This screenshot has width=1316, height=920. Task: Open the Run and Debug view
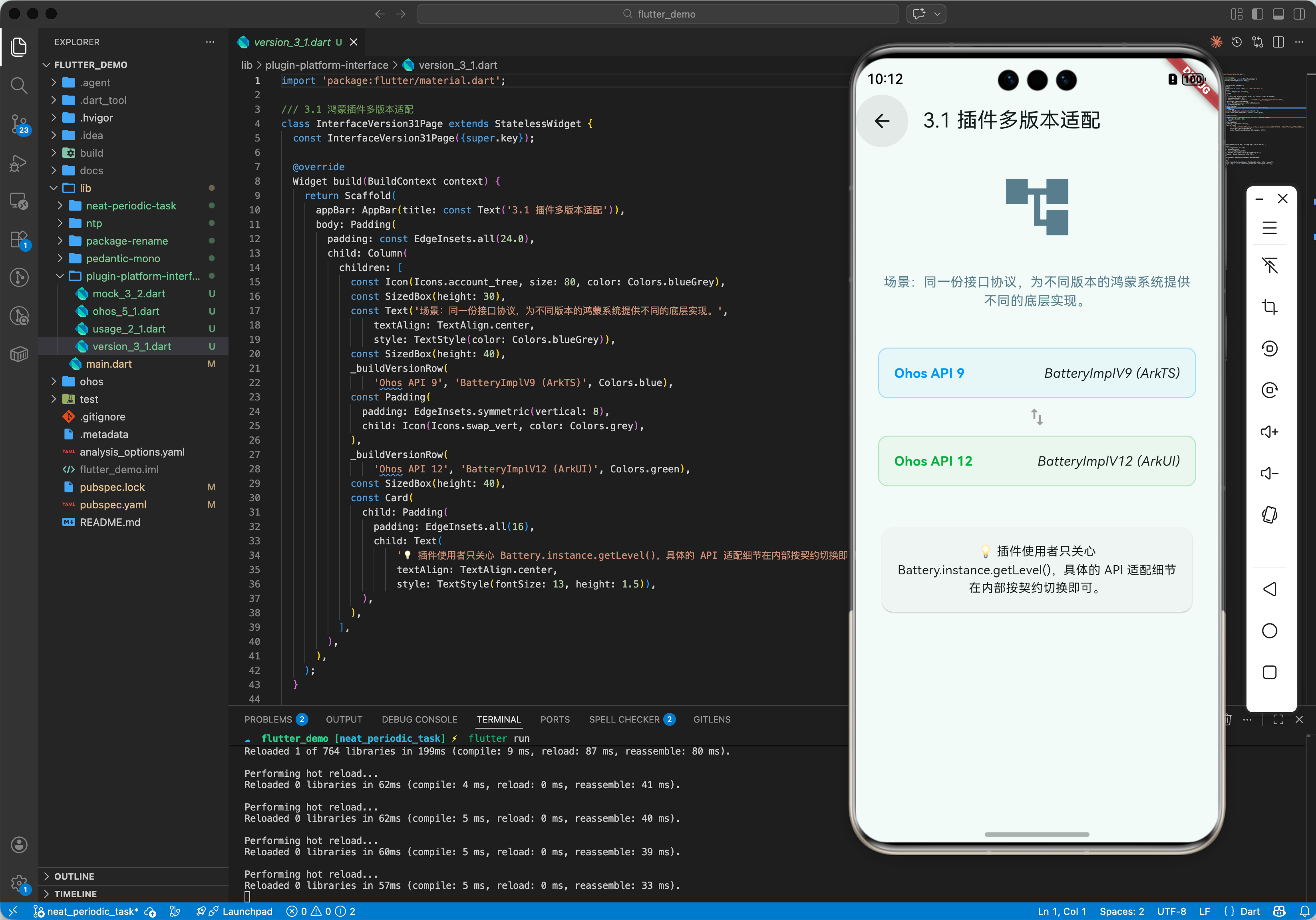[19, 163]
